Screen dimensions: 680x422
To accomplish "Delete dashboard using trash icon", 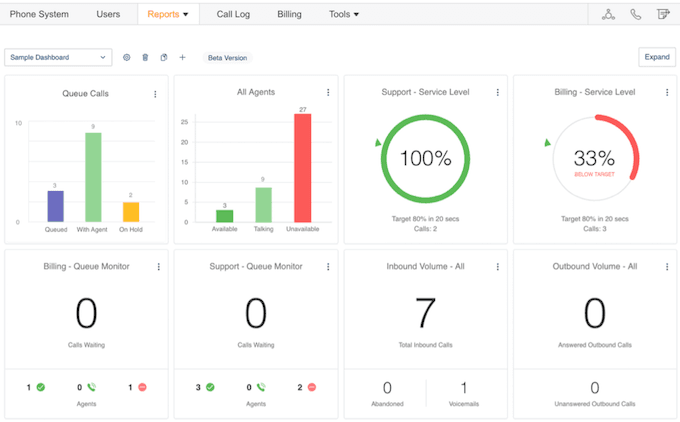I will point(145,57).
